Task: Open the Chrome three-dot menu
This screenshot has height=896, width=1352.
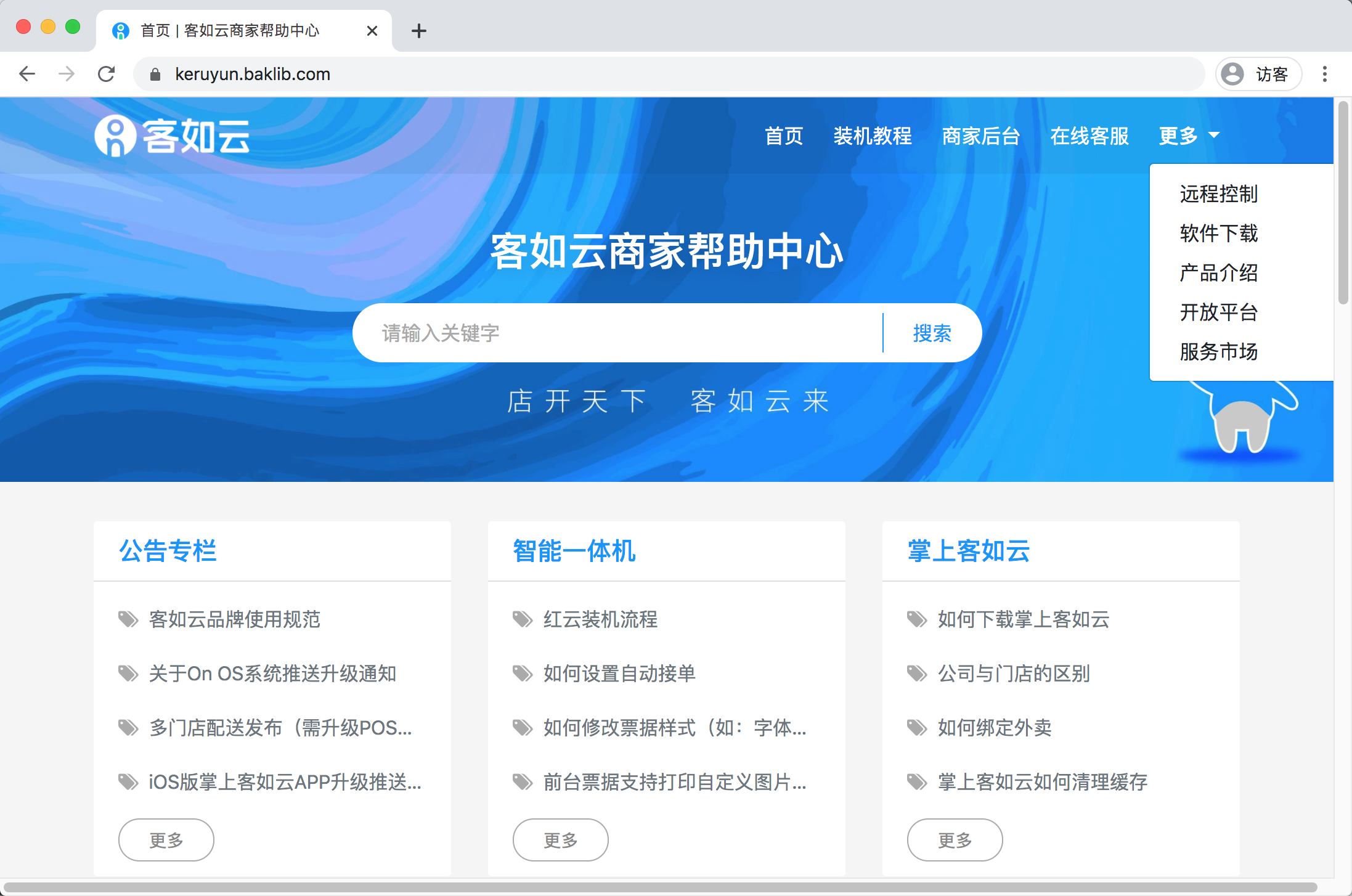Action: [x=1324, y=74]
